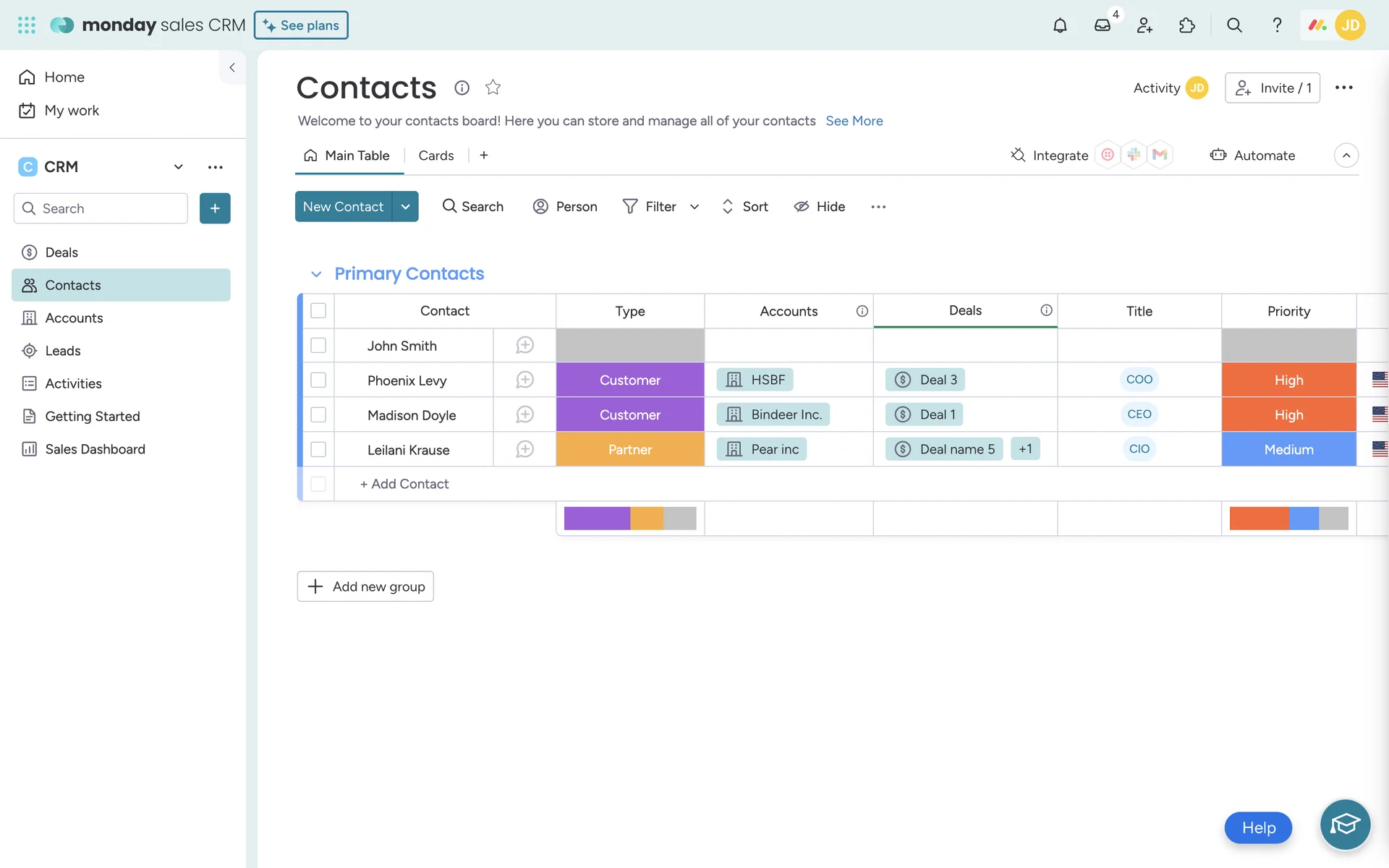Open conversation for Phoenix Levy

(524, 380)
